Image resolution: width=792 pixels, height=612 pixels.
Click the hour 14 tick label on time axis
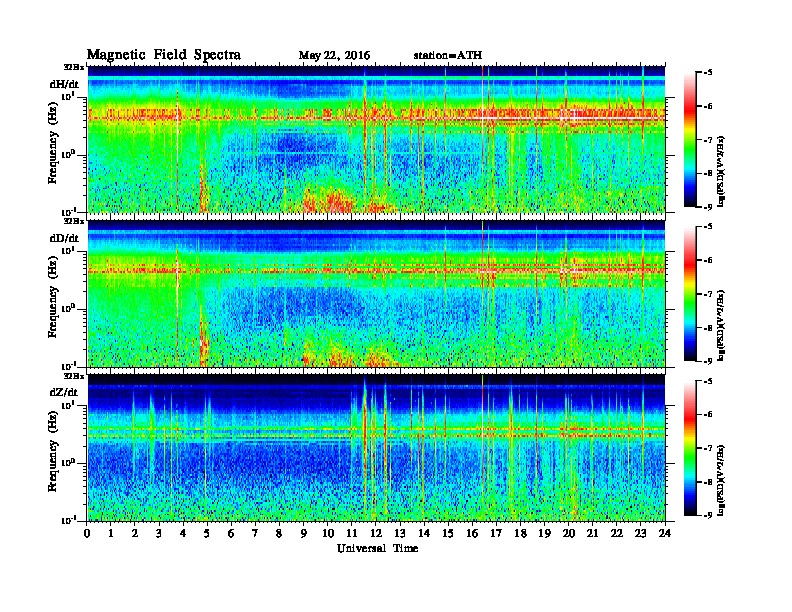[424, 533]
